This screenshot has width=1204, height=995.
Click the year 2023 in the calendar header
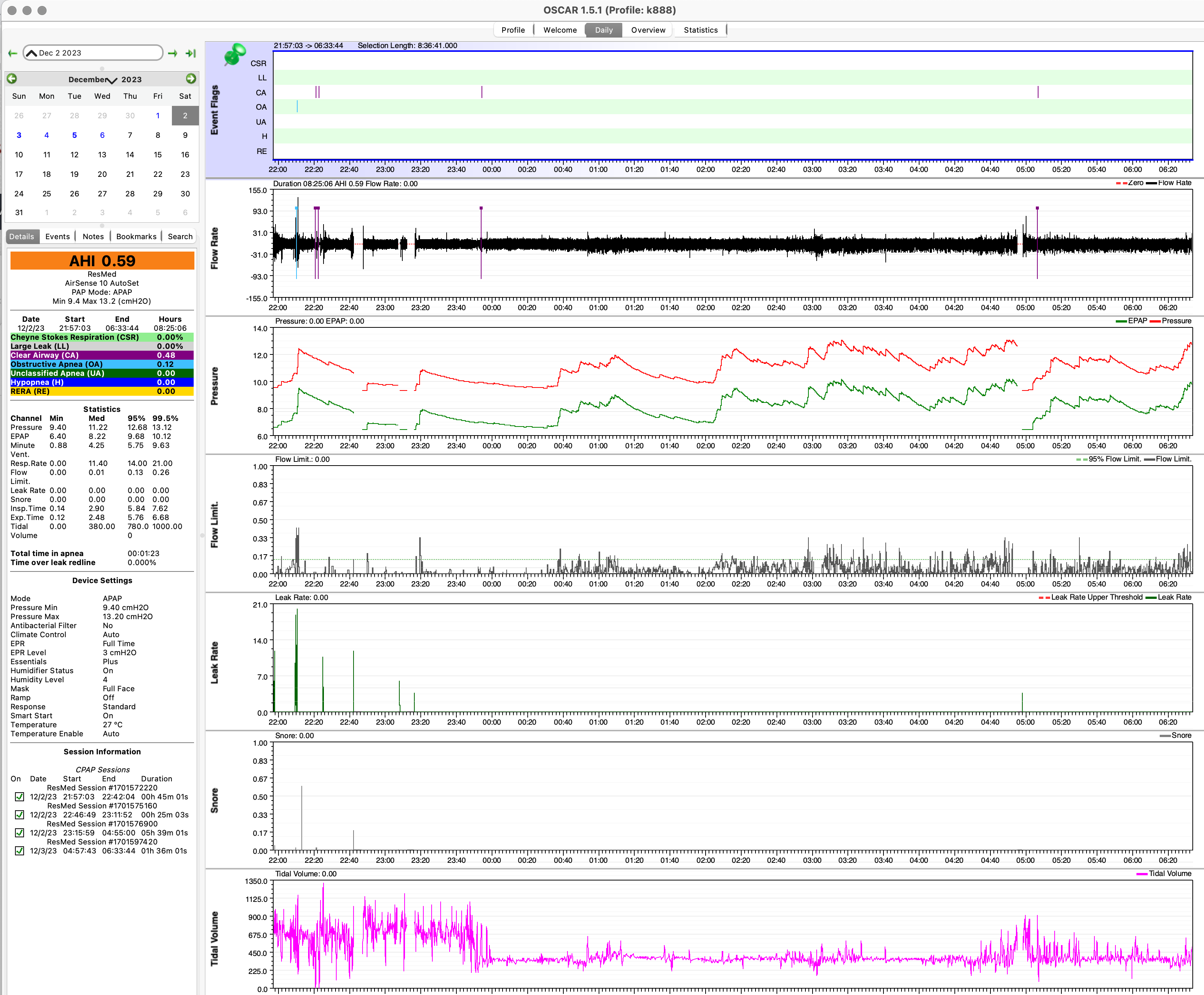pyautogui.click(x=131, y=80)
